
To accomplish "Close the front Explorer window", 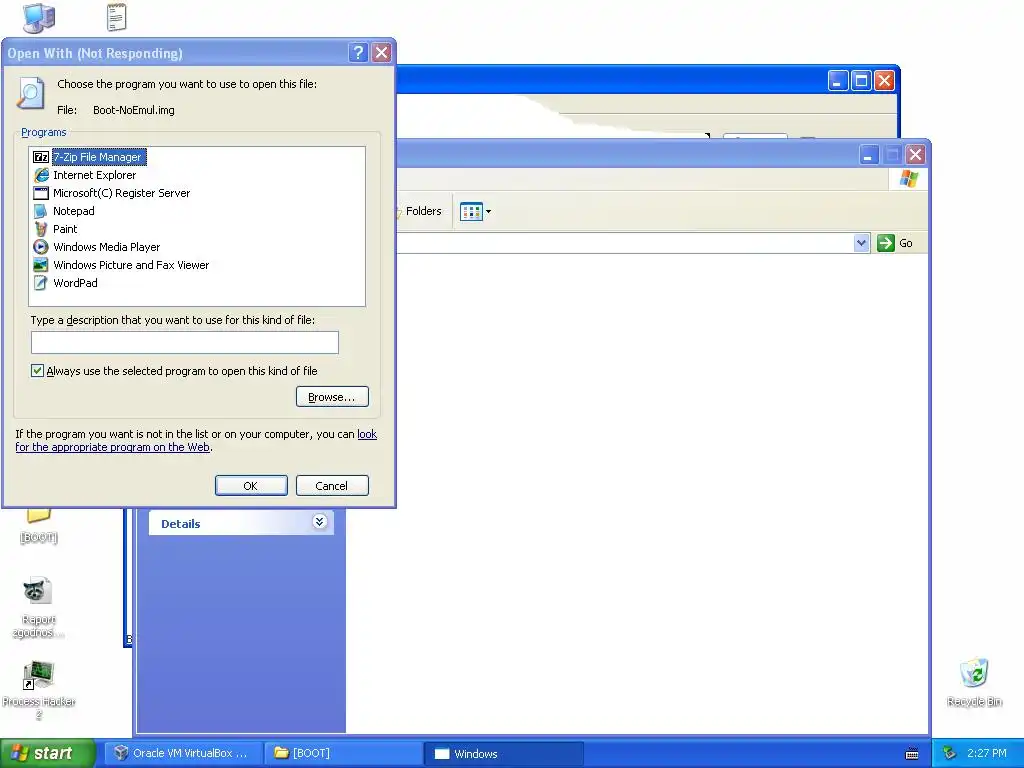I will click(x=916, y=155).
